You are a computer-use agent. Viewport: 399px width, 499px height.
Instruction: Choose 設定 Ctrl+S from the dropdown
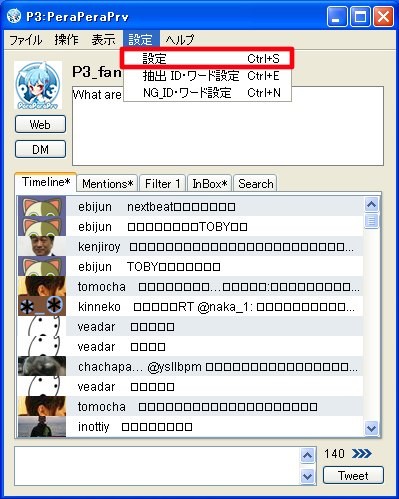[207, 59]
